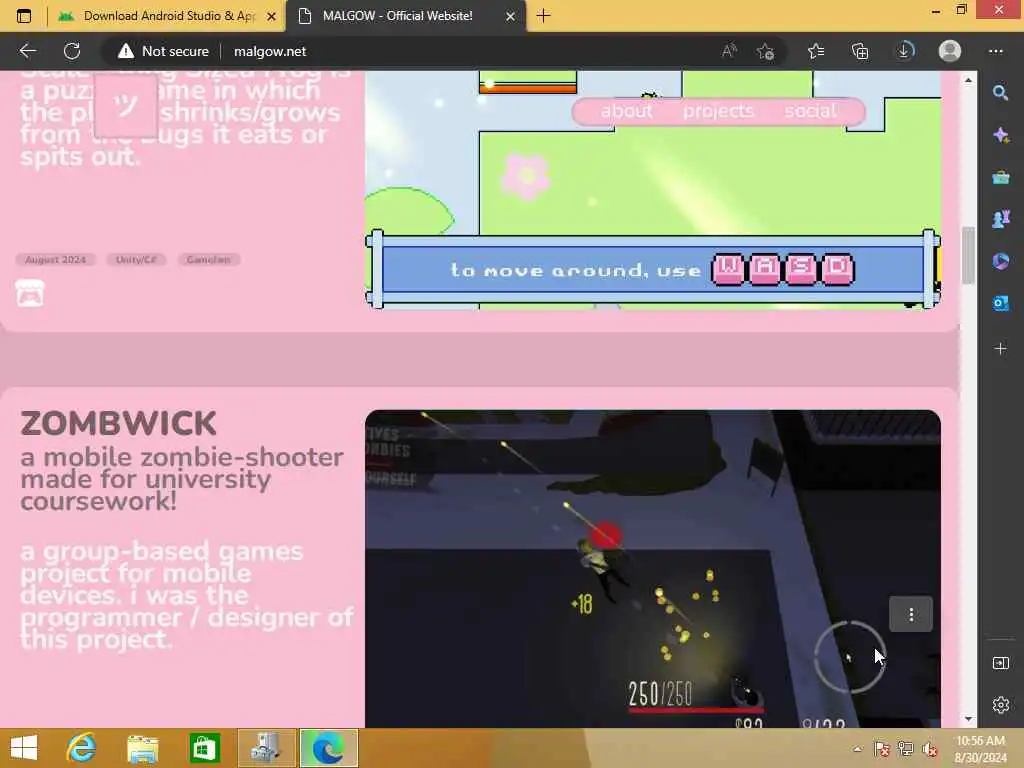The image size is (1024, 768).
Task: Open the Outlook sidebar icon
Action: pos(1000,303)
